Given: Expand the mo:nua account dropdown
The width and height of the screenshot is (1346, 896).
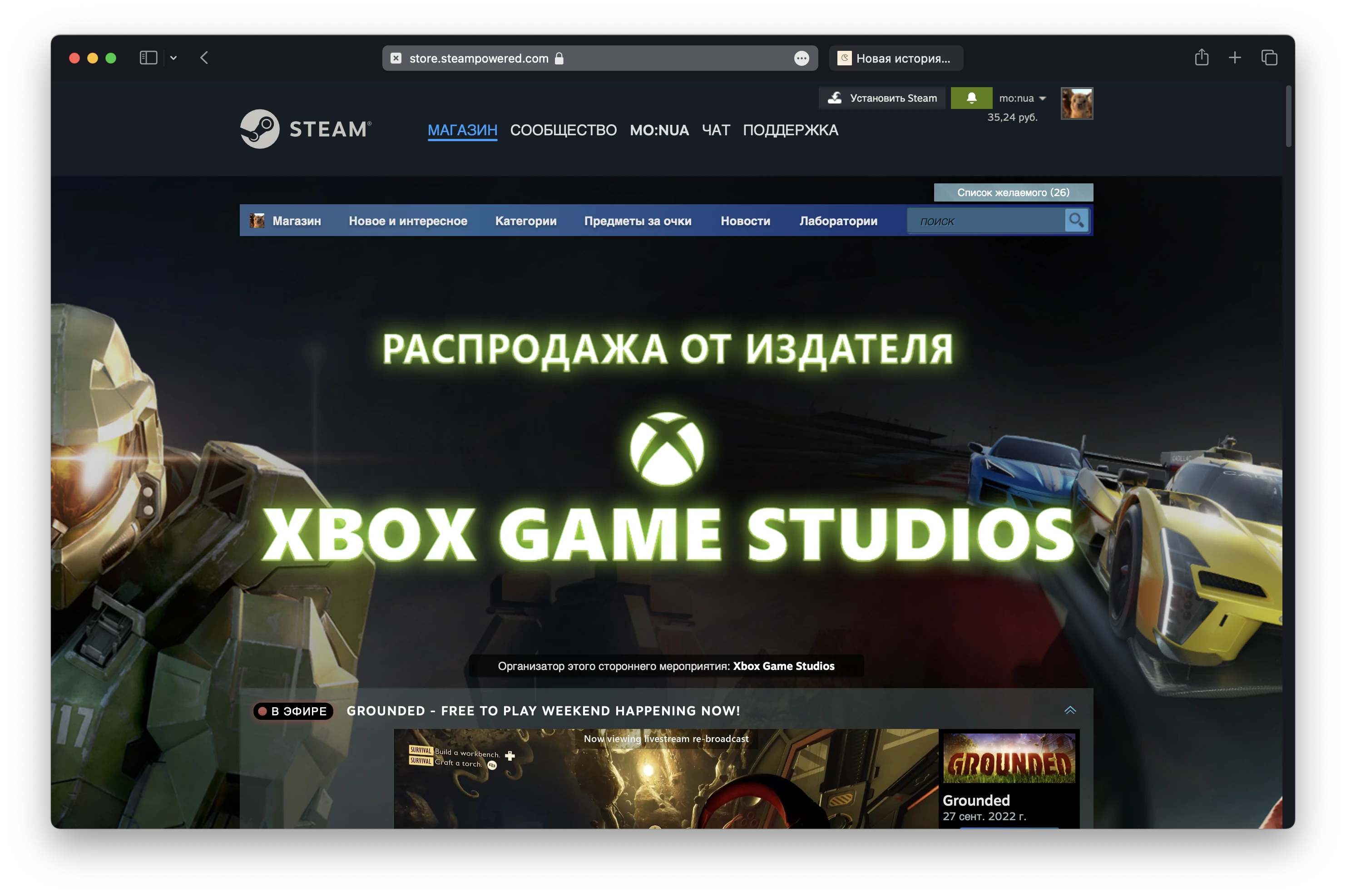Looking at the screenshot, I should (1022, 98).
